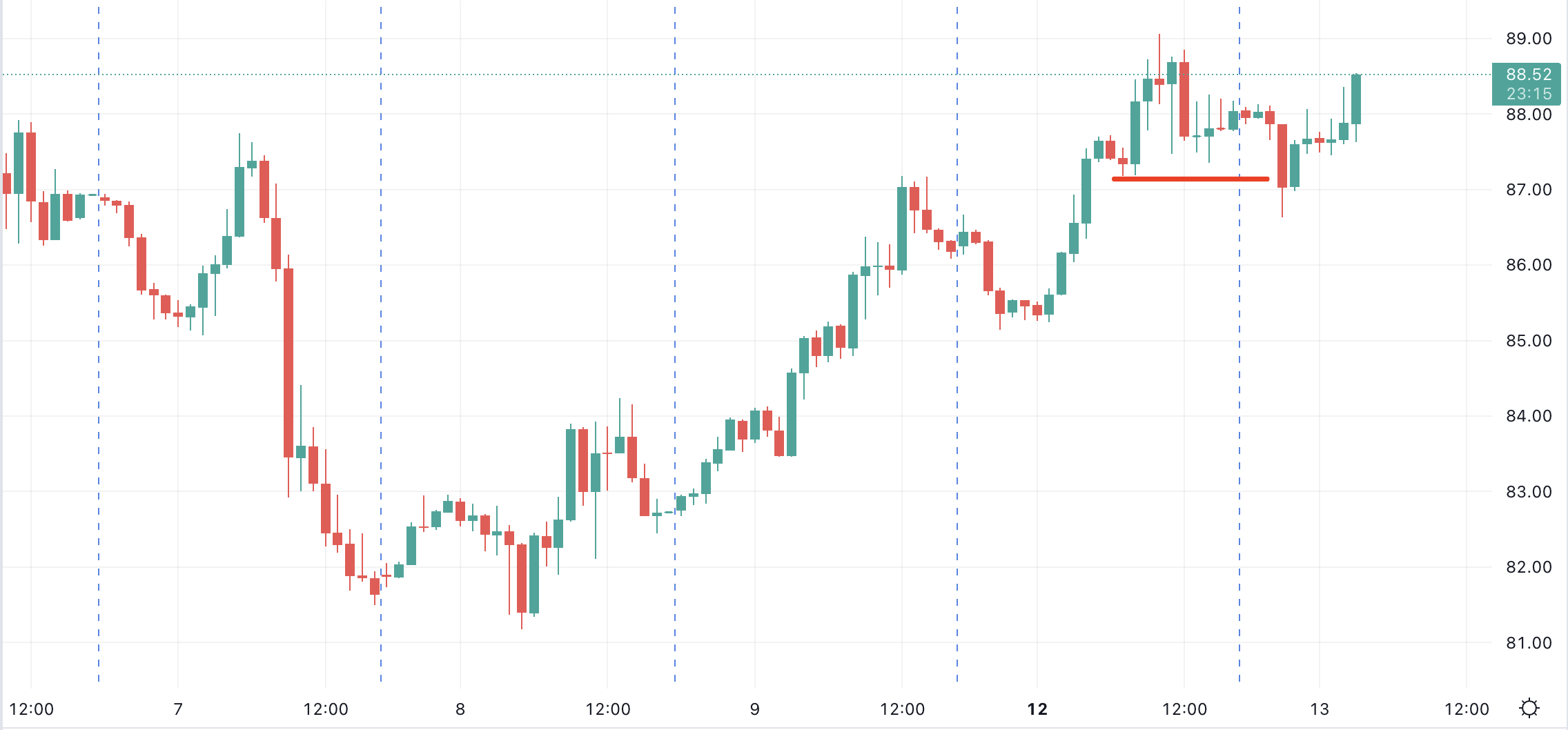Click the 12:00 label between 7 and 8

pos(326,709)
